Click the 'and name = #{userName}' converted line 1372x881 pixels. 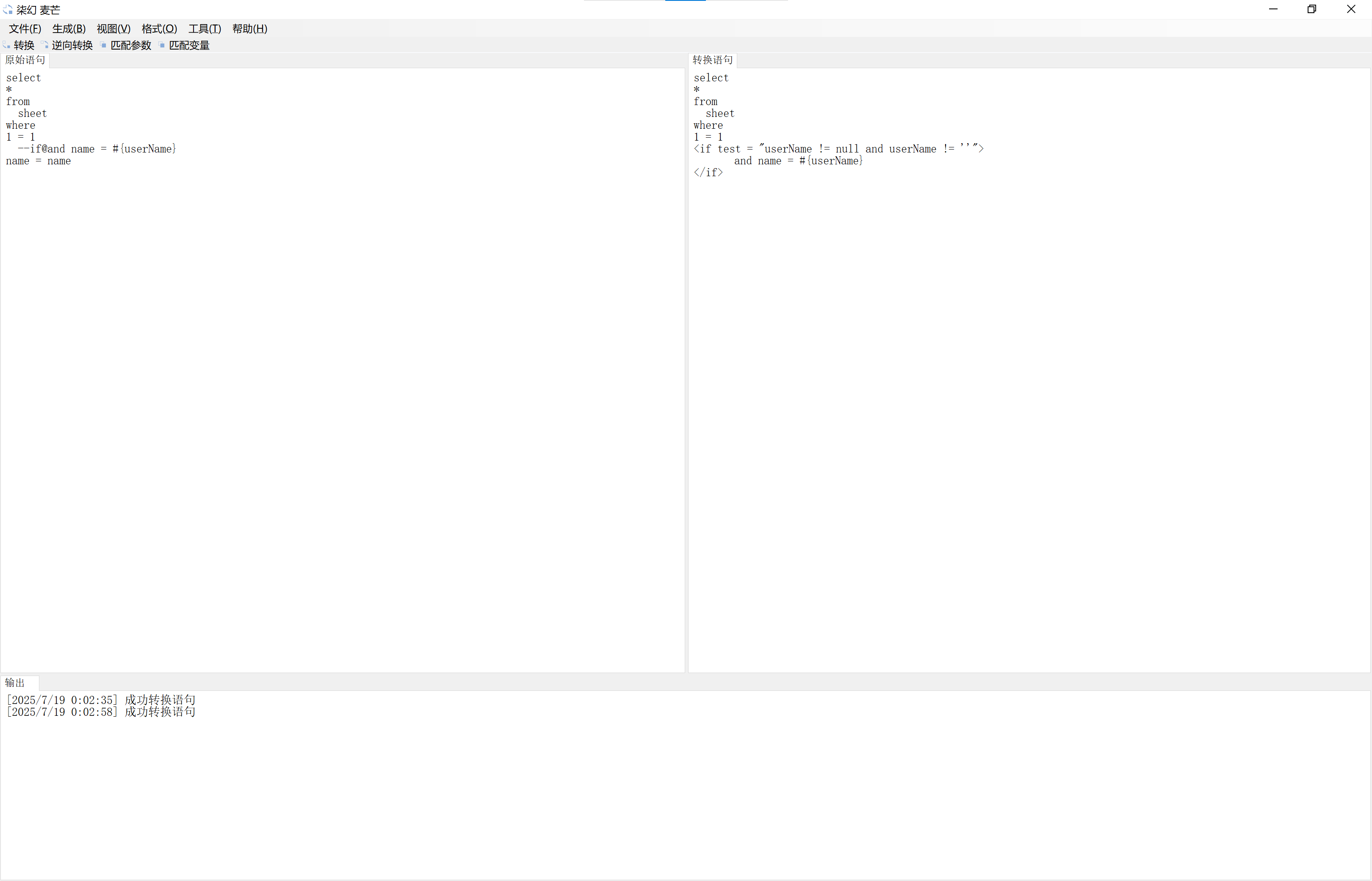pyautogui.click(x=798, y=161)
